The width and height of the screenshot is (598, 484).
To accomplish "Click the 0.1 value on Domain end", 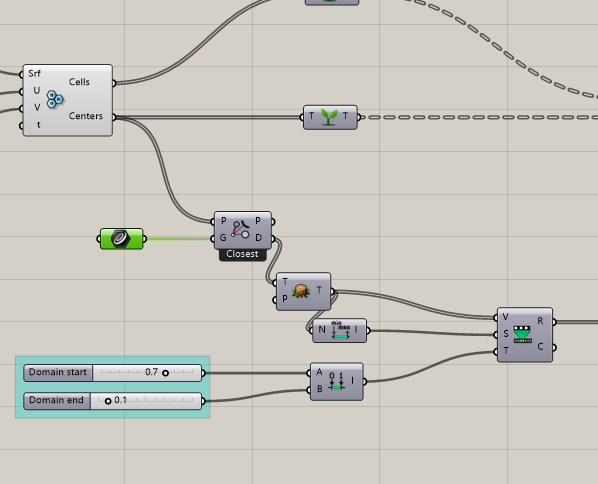I will 120,400.
